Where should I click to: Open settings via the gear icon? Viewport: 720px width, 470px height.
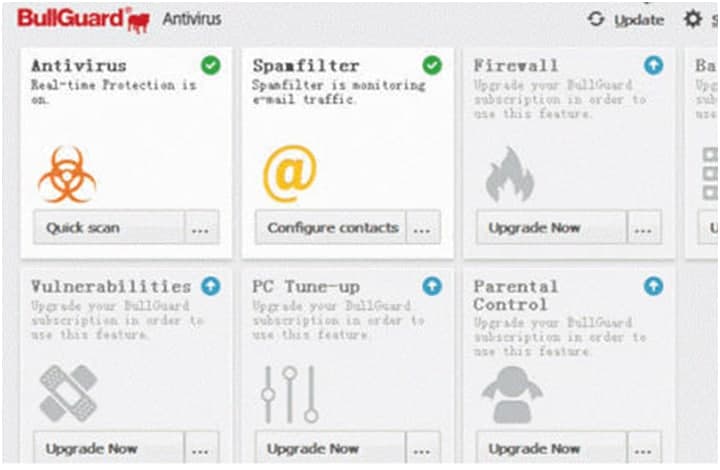(693, 19)
